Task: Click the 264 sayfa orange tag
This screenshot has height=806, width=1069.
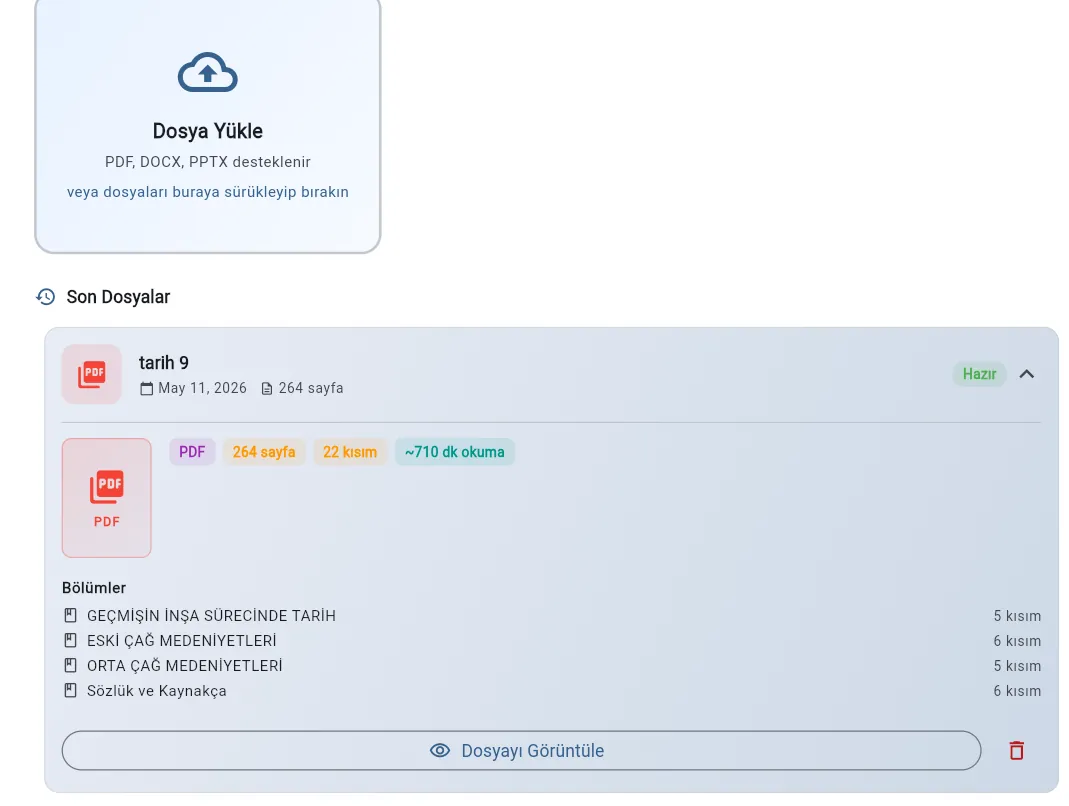Action: pyautogui.click(x=264, y=452)
